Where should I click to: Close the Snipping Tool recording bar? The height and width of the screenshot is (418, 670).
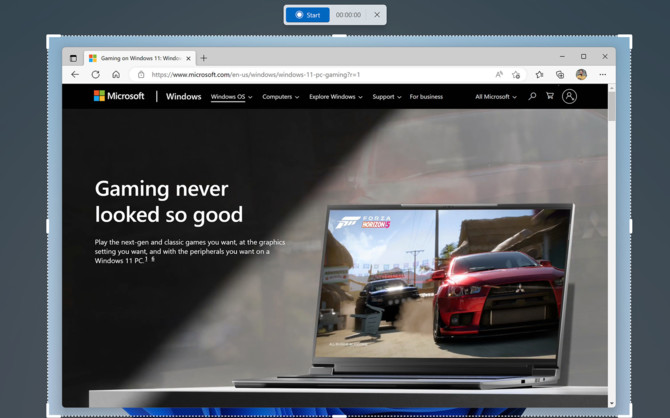pyautogui.click(x=377, y=15)
